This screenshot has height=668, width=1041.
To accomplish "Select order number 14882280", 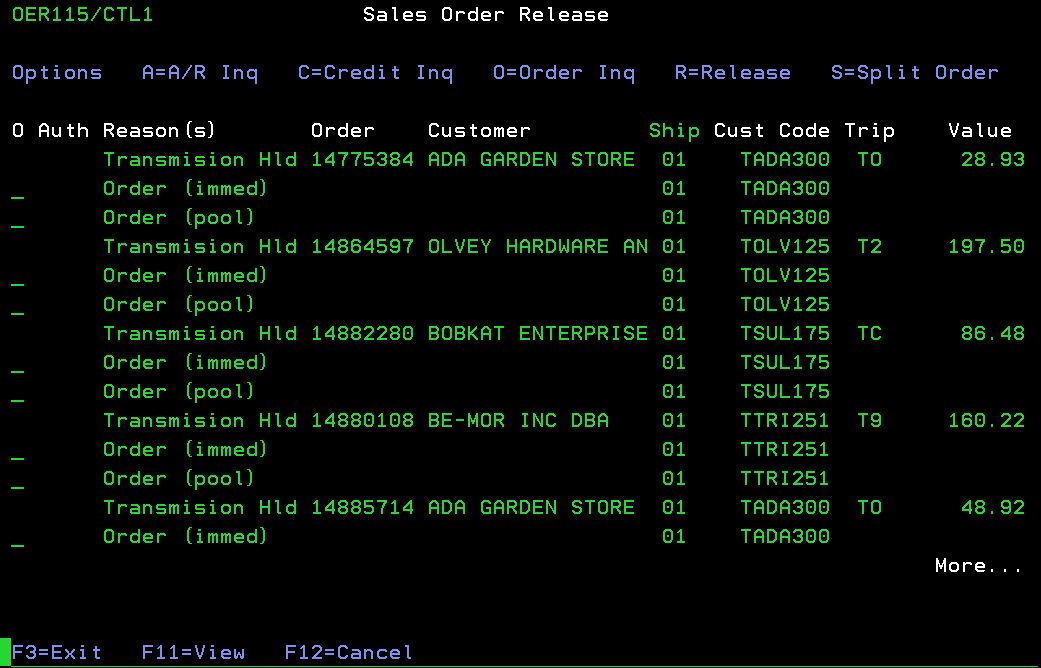I will pos(362,334).
